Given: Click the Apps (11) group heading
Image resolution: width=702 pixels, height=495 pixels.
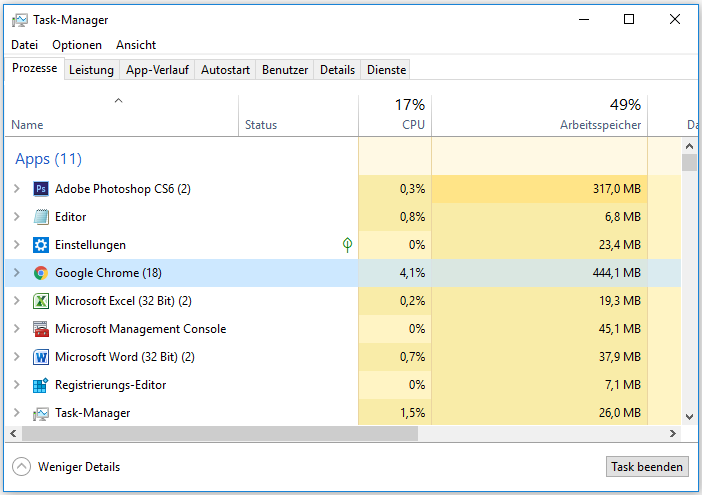Looking at the screenshot, I should coord(48,159).
